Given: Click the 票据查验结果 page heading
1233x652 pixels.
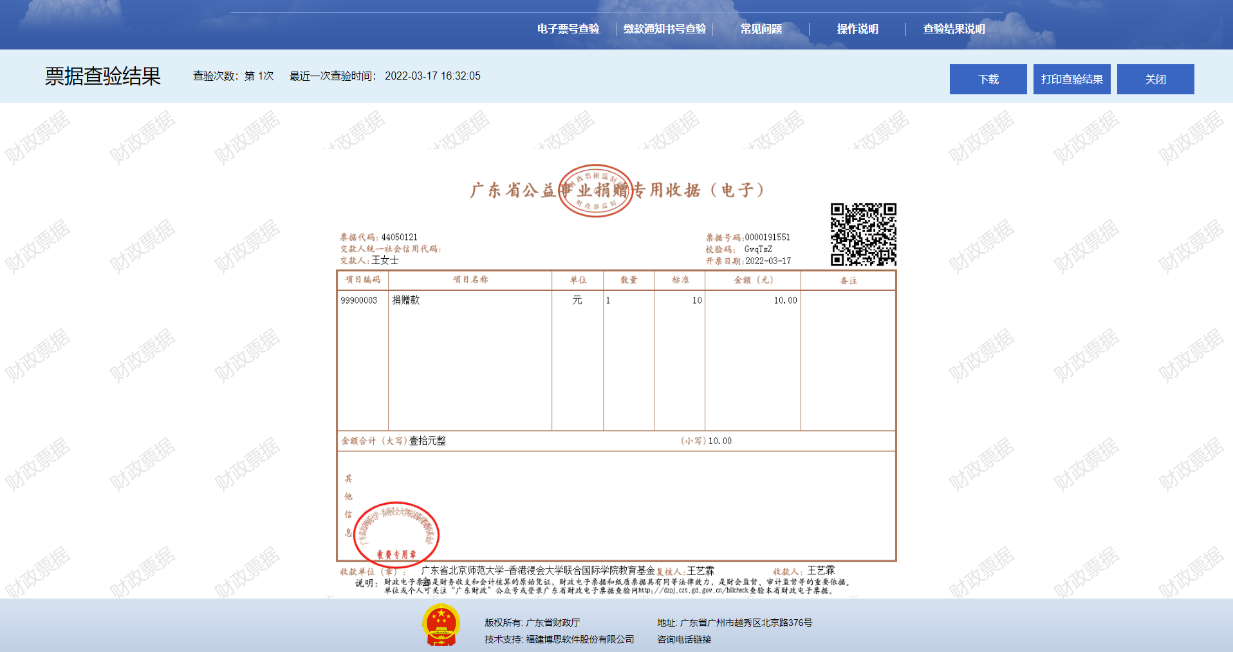Looking at the screenshot, I should click(103, 77).
